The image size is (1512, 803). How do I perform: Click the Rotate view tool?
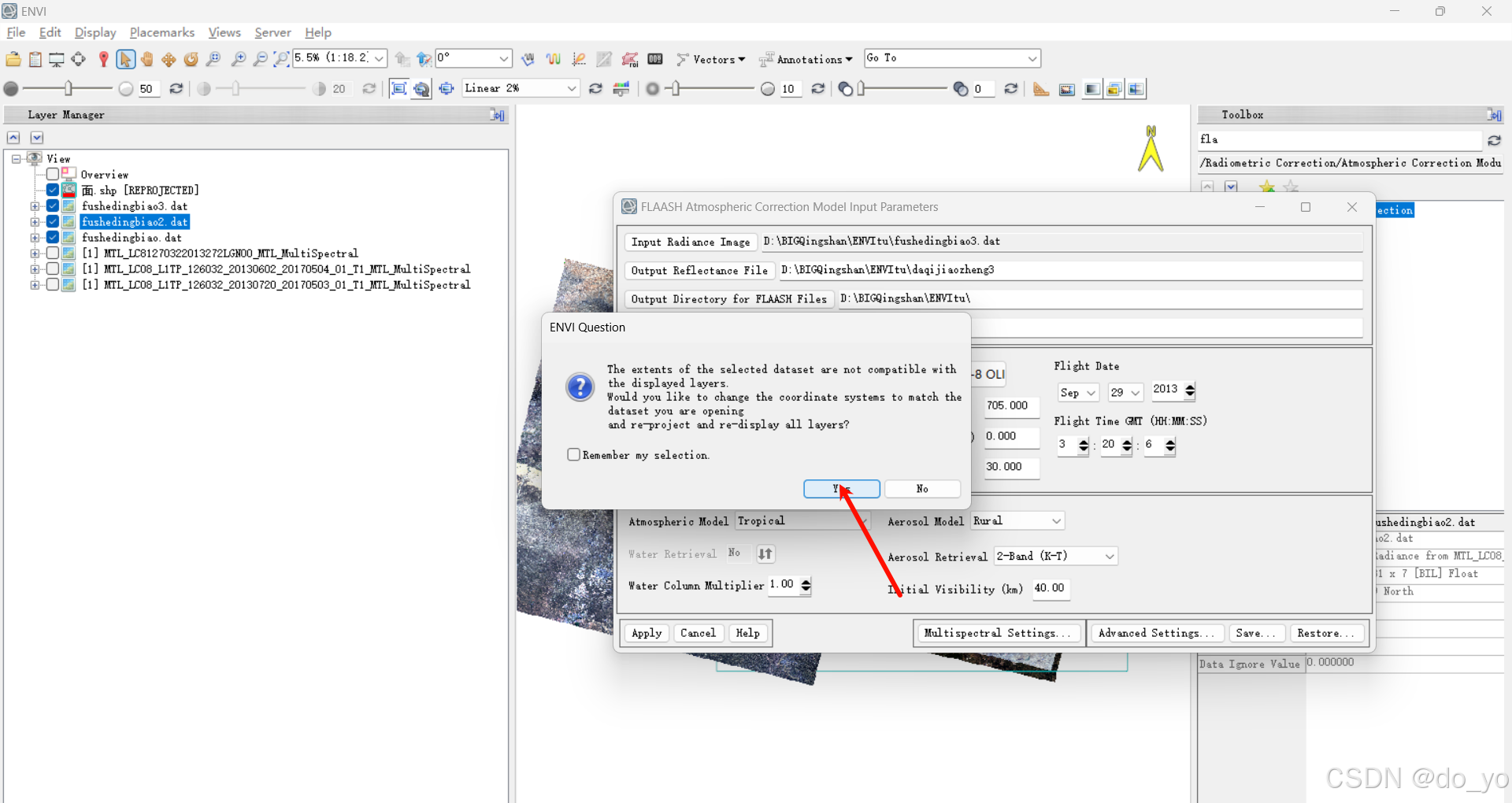tap(191, 59)
